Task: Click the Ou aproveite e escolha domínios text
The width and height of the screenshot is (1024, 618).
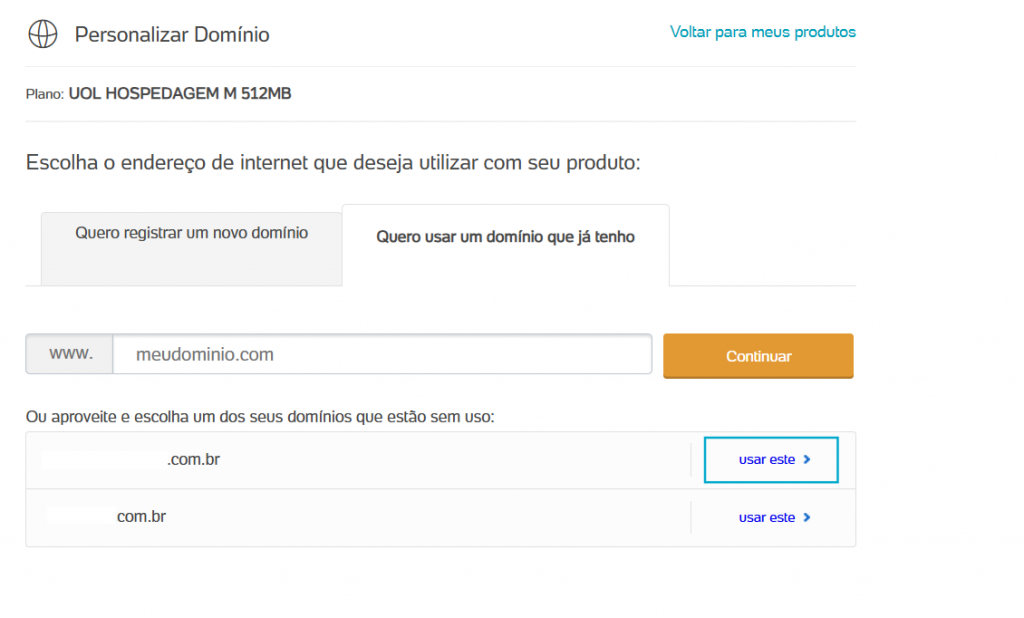Action: [260, 416]
